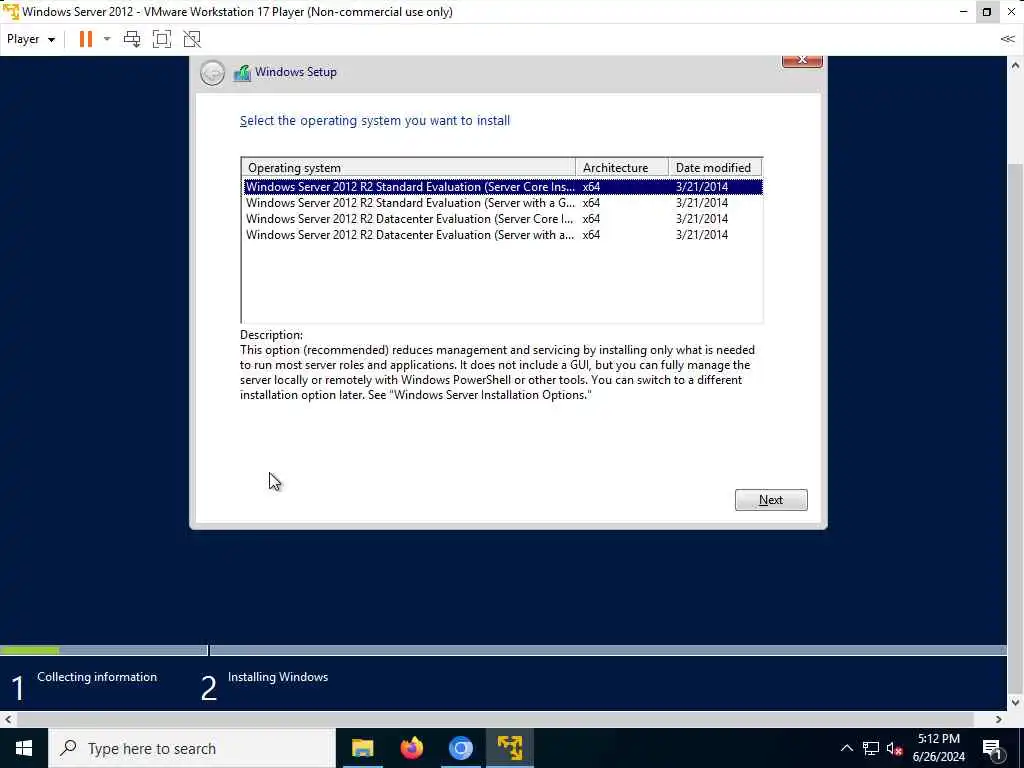Open the Player menu dropdown

(x=31, y=39)
